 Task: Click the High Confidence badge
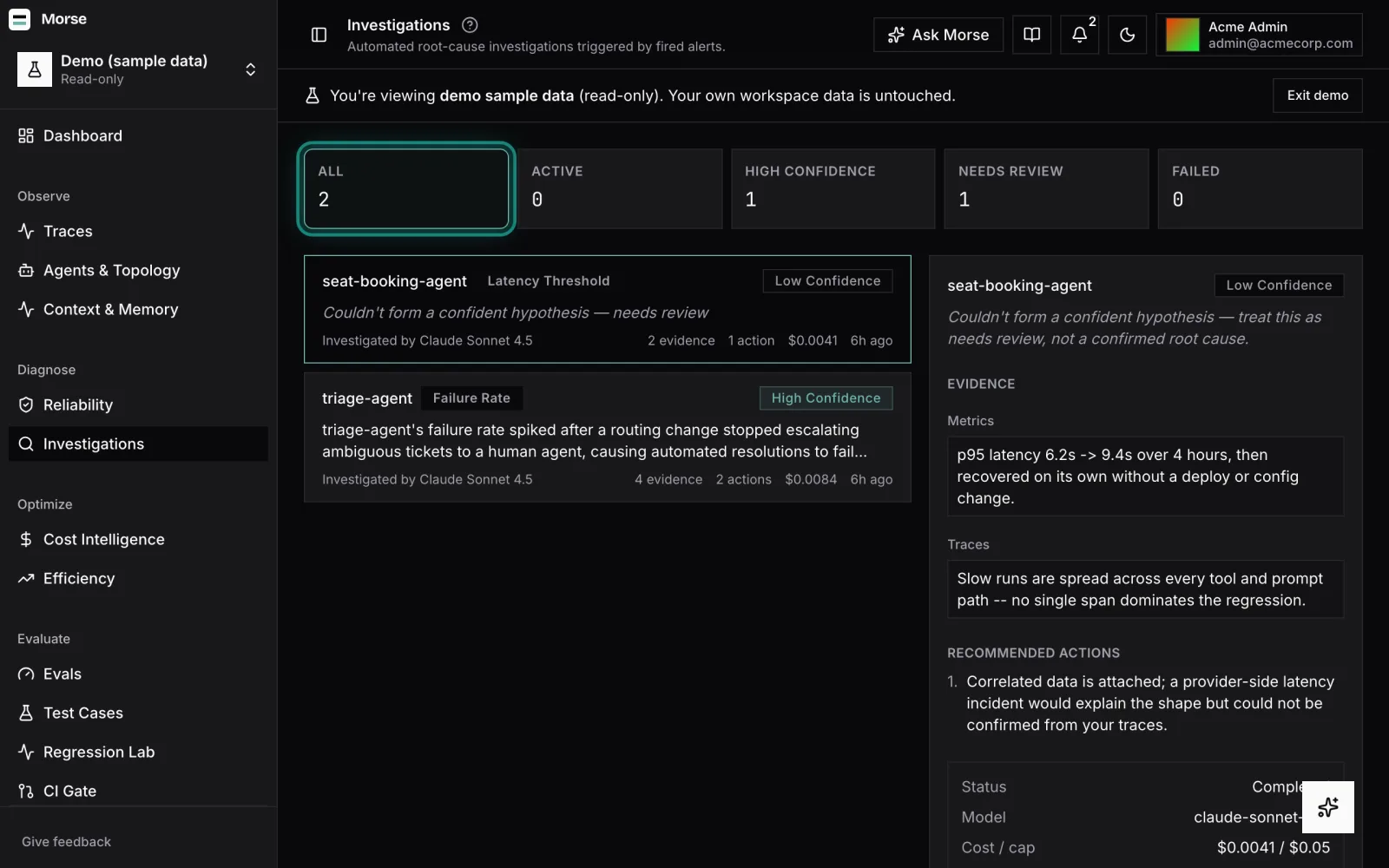tap(826, 398)
